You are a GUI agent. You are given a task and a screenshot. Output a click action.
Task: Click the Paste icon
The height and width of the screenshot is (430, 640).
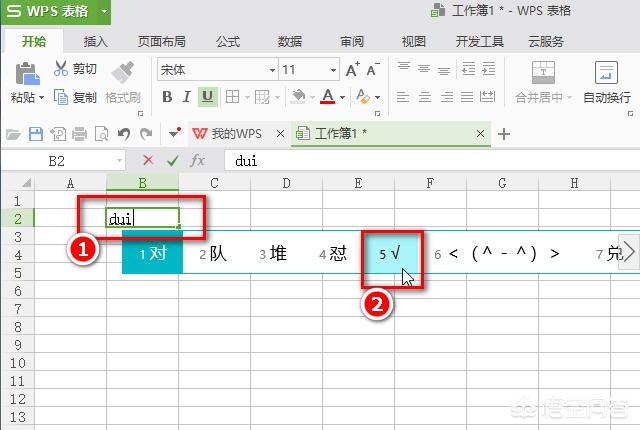27,73
